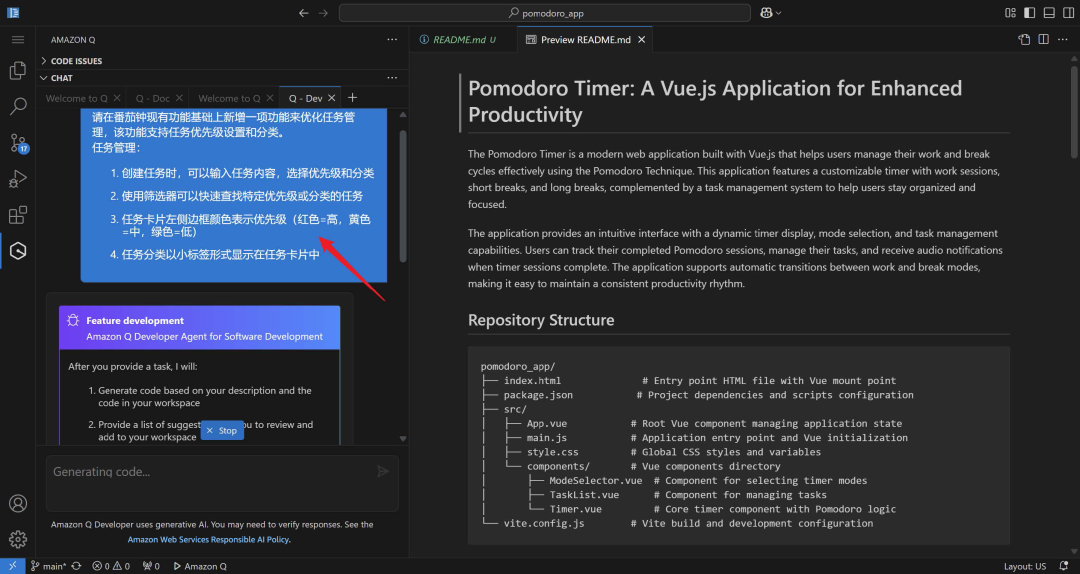Click the main* branch in status bar
The height and width of the screenshot is (574, 1080).
tap(48, 566)
